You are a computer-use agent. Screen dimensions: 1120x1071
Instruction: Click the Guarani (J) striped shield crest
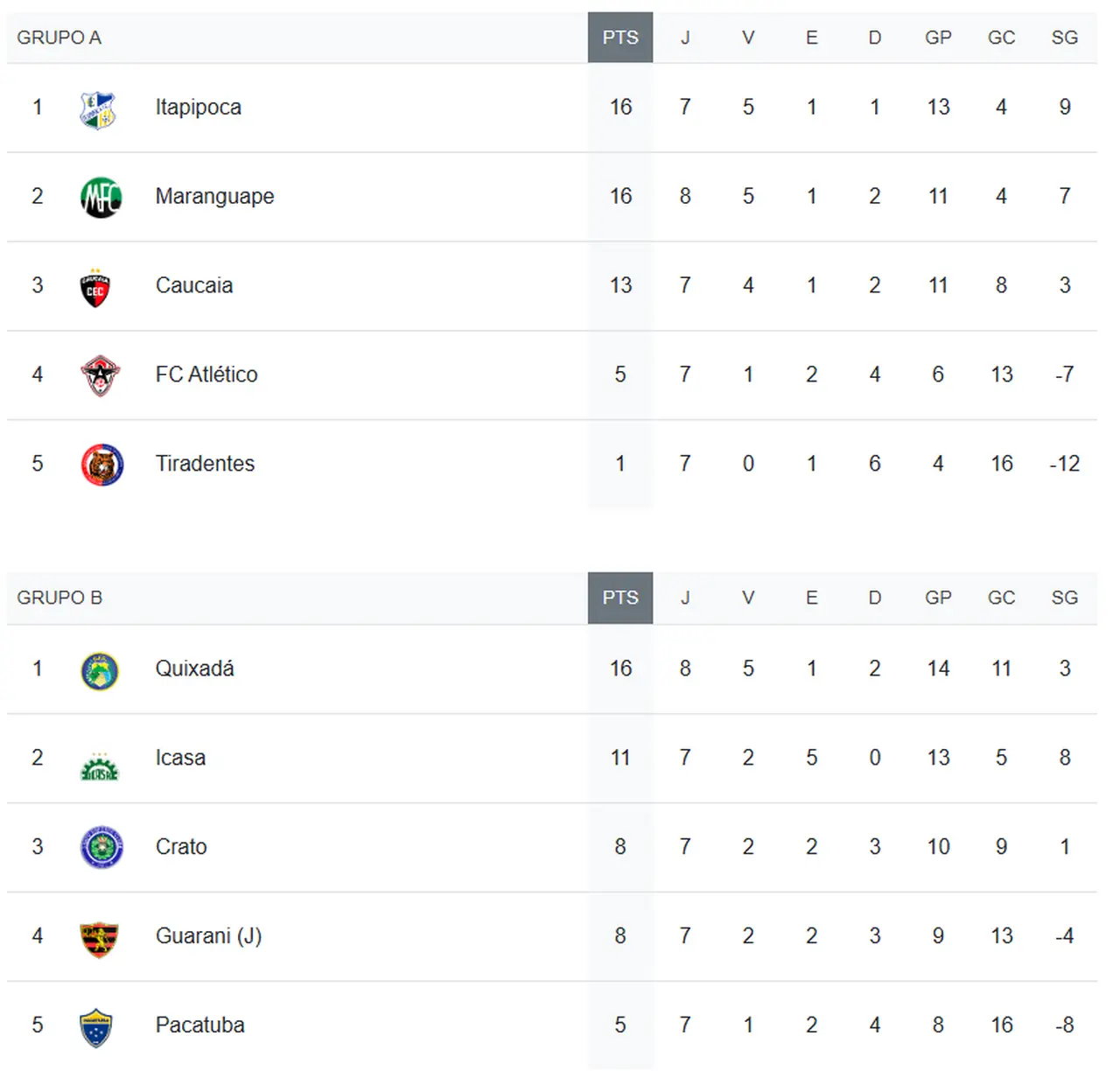pyautogui.click(x=99, y=939)
